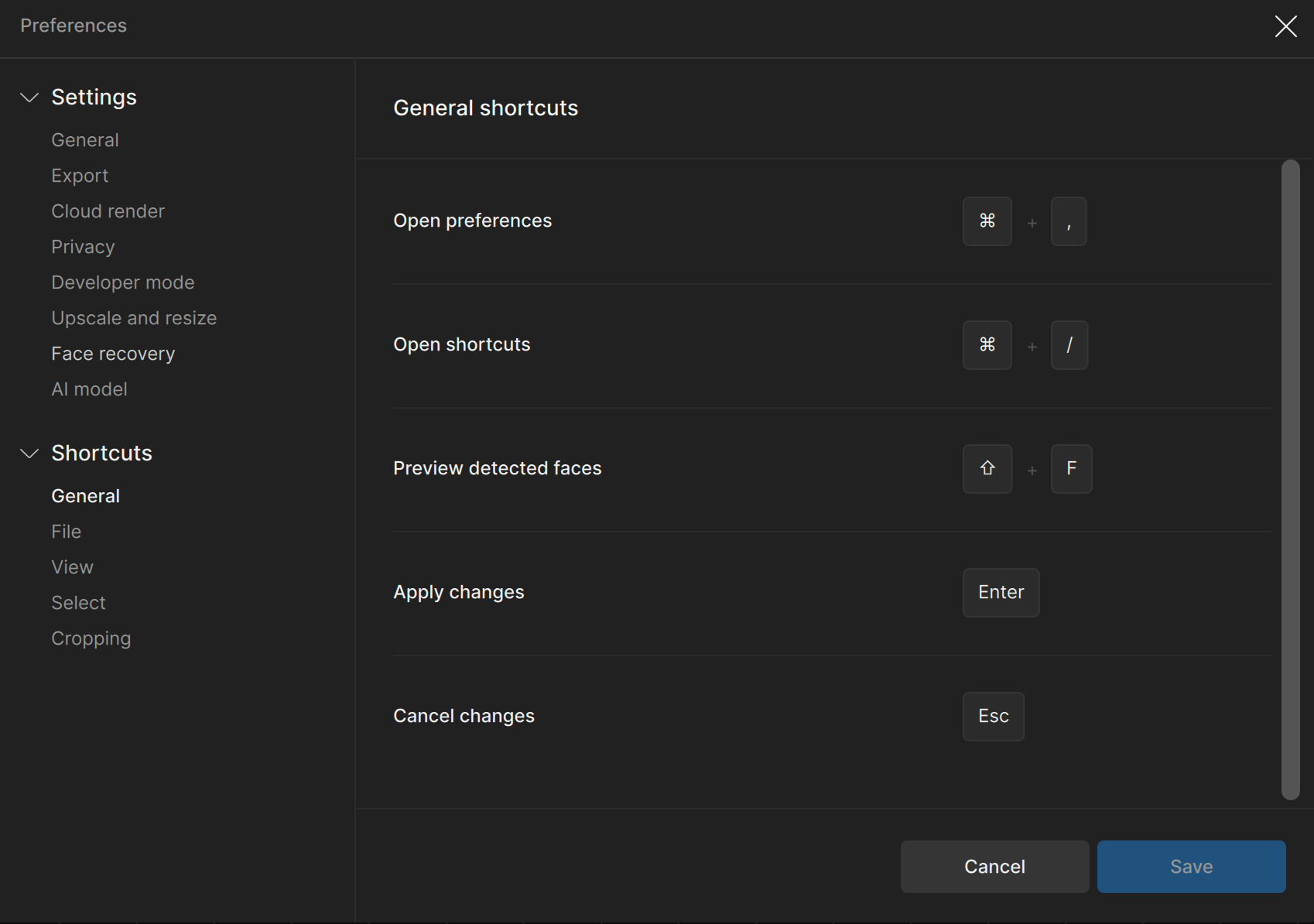Select Cloud render in the sidebar

point(108,211)
